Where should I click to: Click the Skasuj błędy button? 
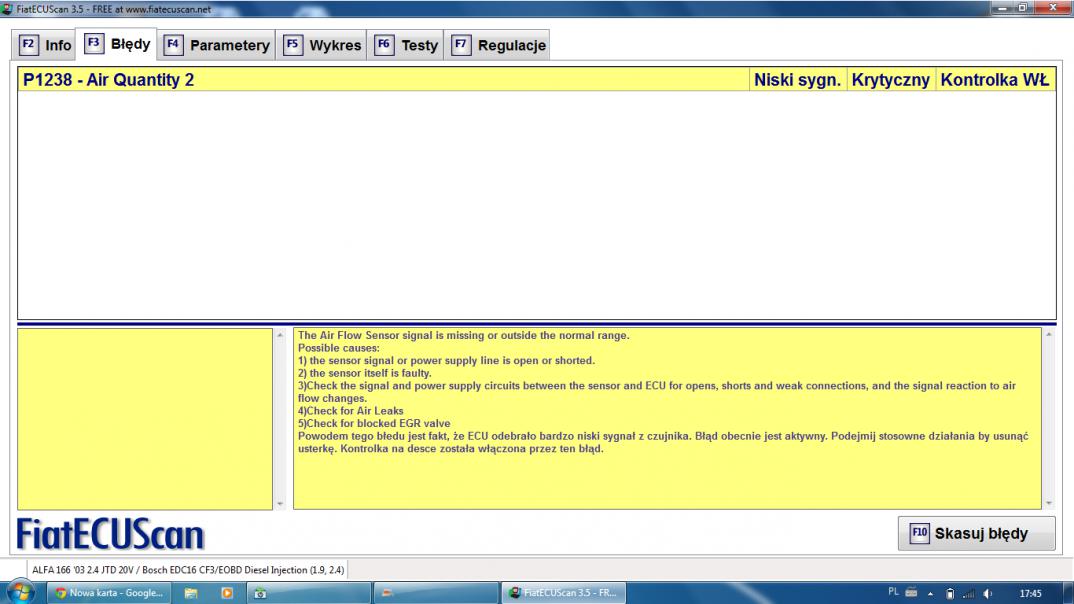[x=976, y=533]
